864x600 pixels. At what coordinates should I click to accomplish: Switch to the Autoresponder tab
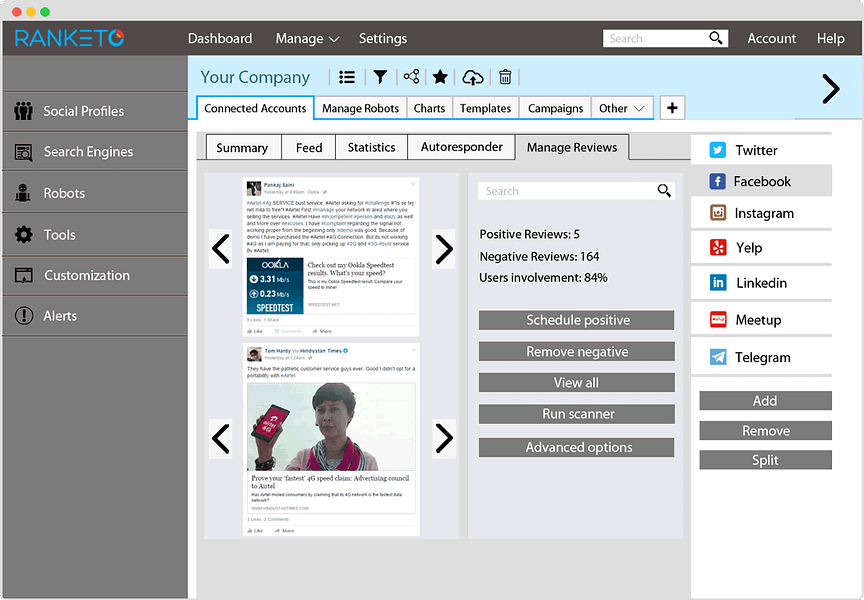[461, 147]
